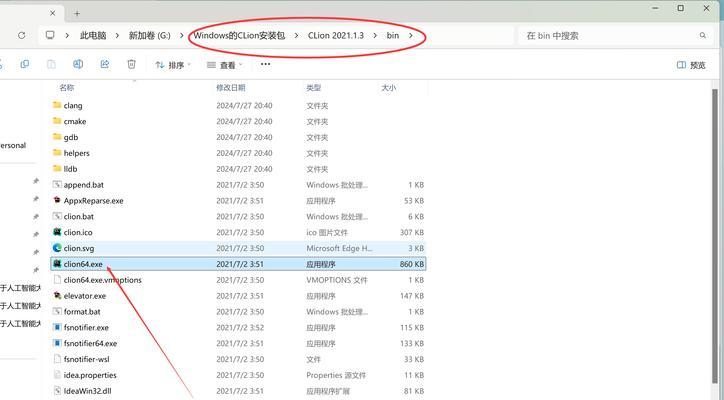Click the elevator.exe icon

pos(57,295)
